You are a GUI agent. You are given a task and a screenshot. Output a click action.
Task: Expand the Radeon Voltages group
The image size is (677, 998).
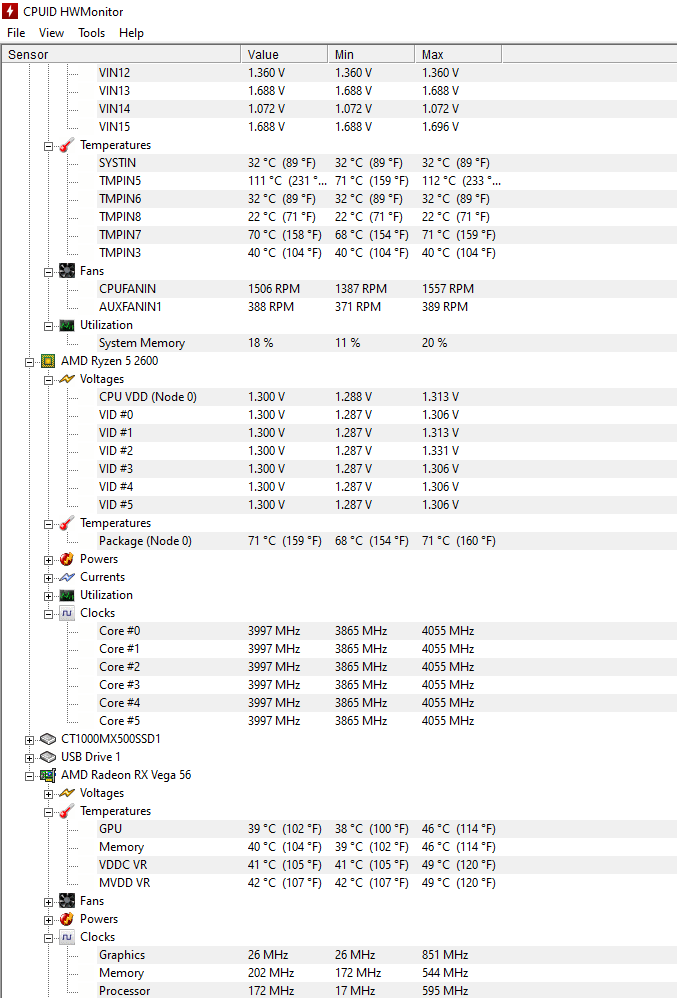[48, 794]
